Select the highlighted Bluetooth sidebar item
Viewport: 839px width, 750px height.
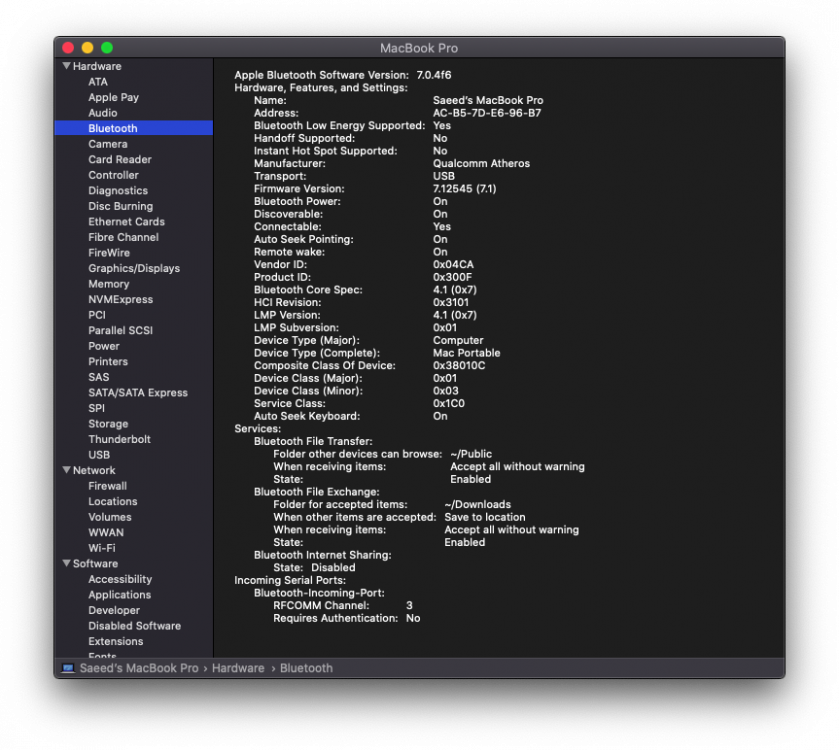(x=134, y=128)
